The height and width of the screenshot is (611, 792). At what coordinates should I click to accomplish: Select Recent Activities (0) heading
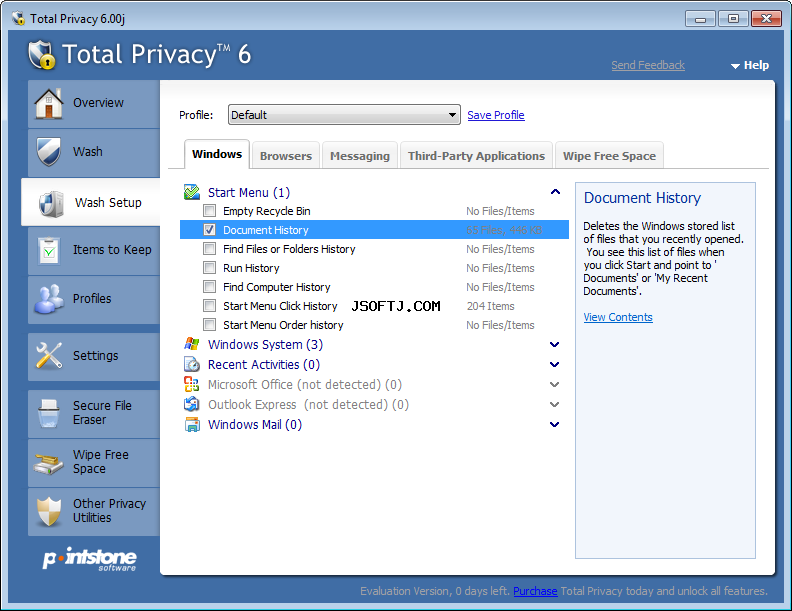264,365
